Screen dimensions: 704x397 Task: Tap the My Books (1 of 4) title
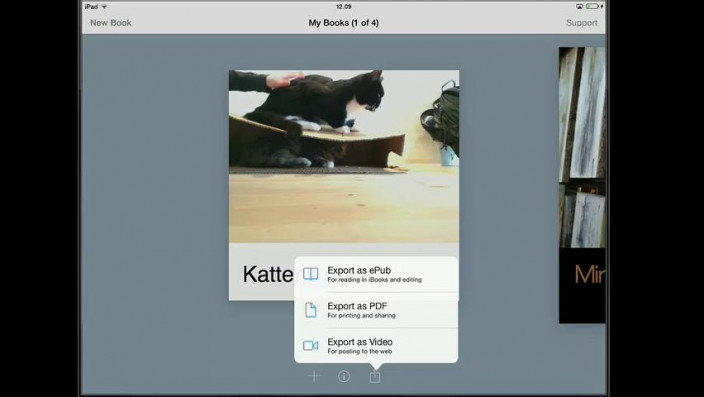pos(343,23)
